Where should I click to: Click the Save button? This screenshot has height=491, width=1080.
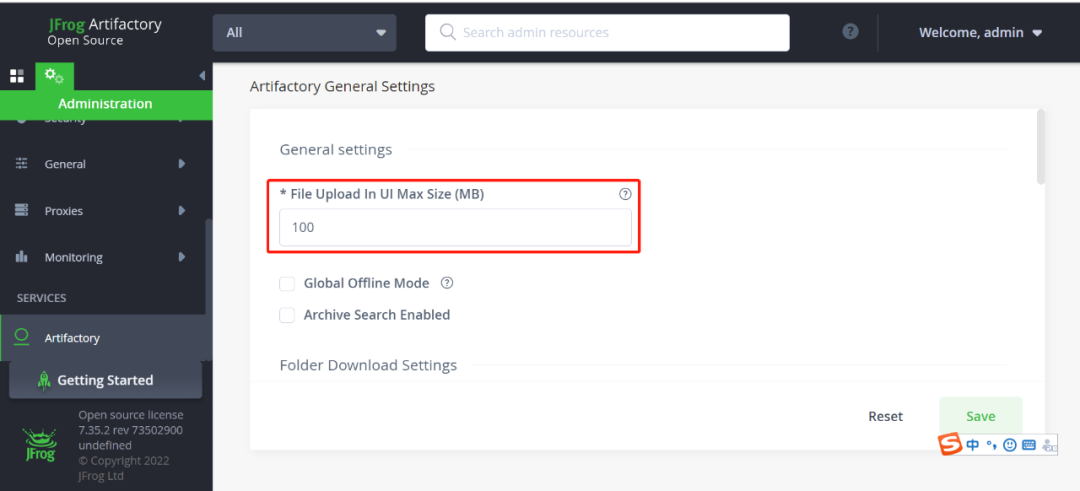point(980,416)
